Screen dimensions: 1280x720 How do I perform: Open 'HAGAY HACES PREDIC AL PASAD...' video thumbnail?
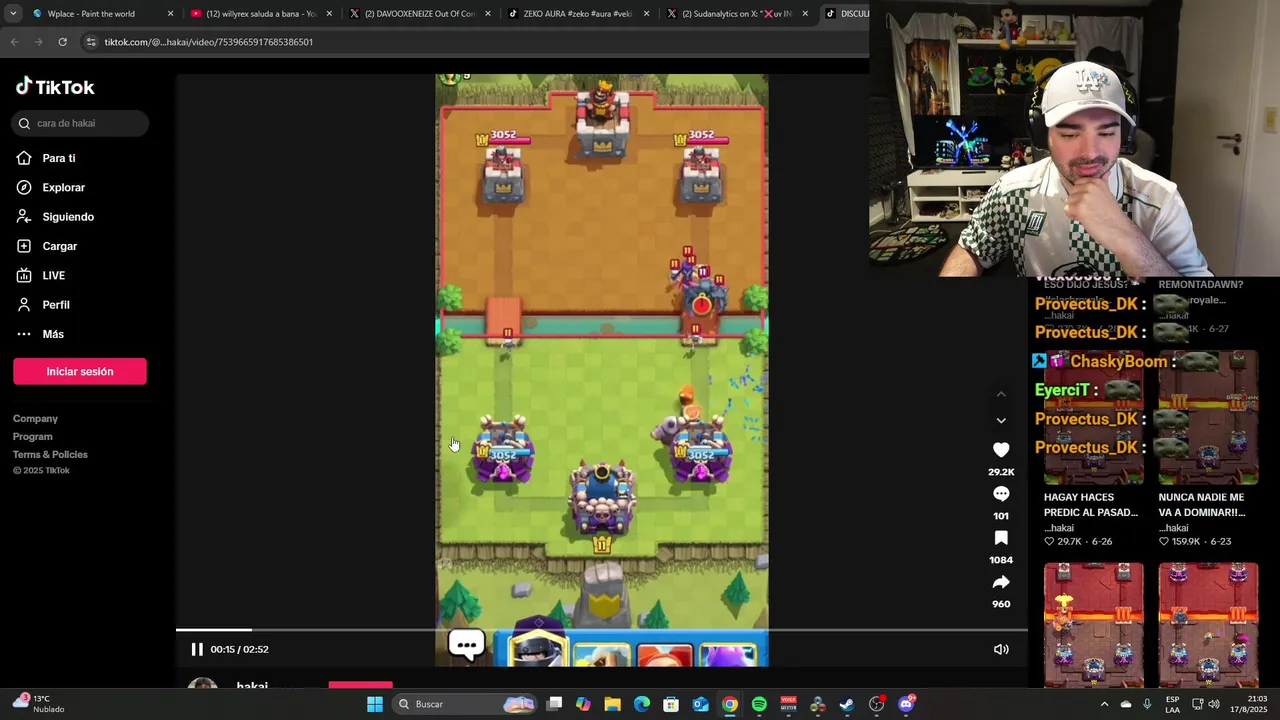1093,417
